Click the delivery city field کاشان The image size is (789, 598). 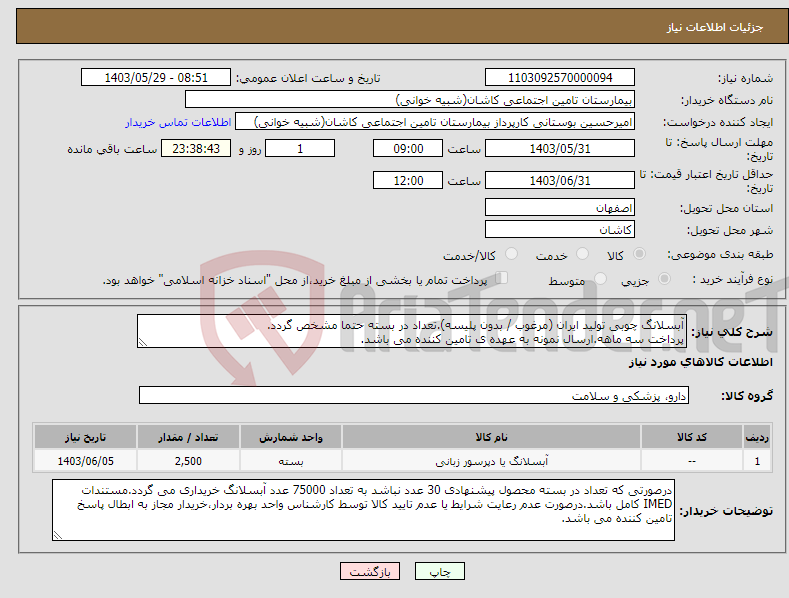[x=560, y=230]
